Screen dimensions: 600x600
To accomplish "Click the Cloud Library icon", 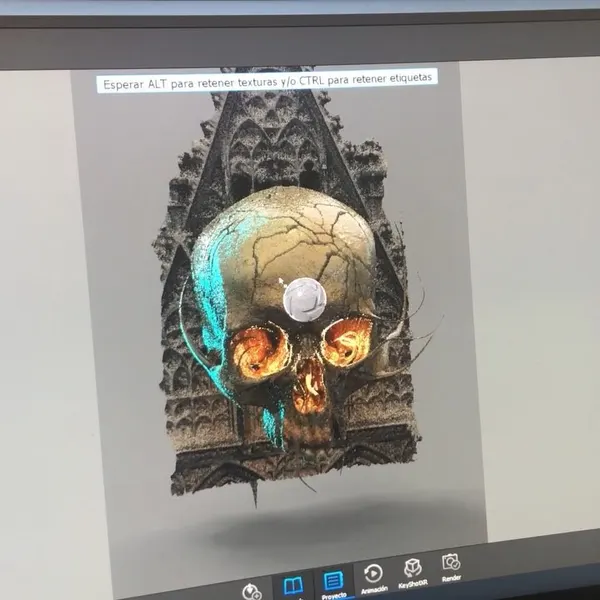I will point(252,591).
